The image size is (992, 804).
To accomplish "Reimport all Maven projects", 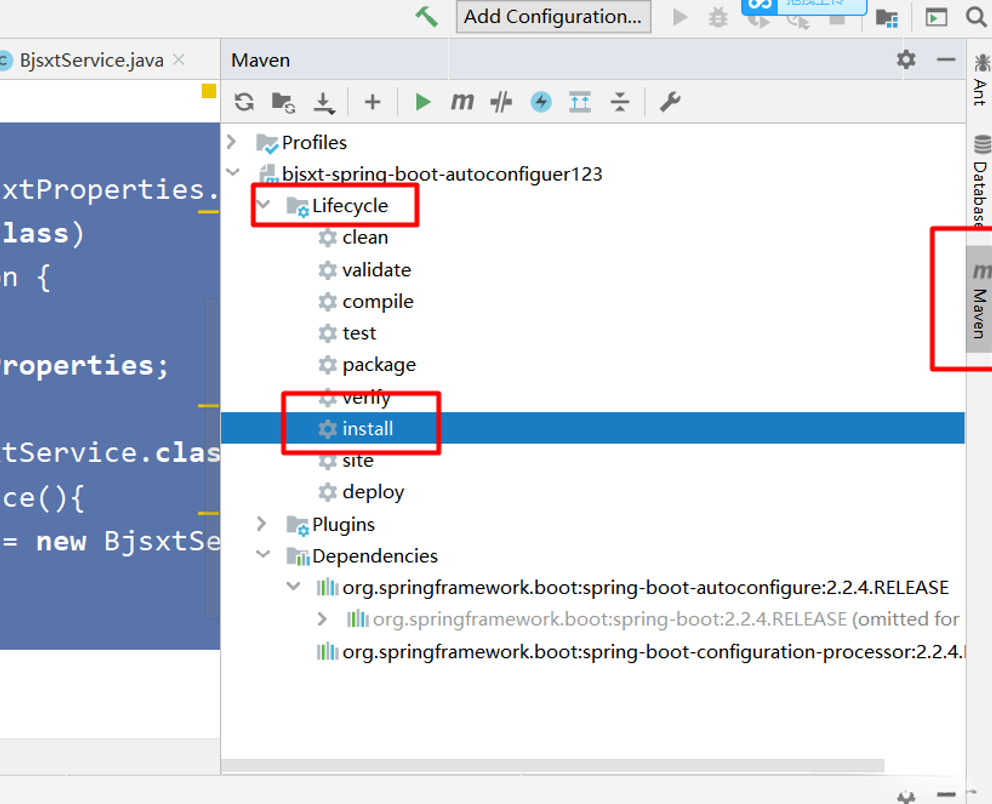I will click(244, 102).
